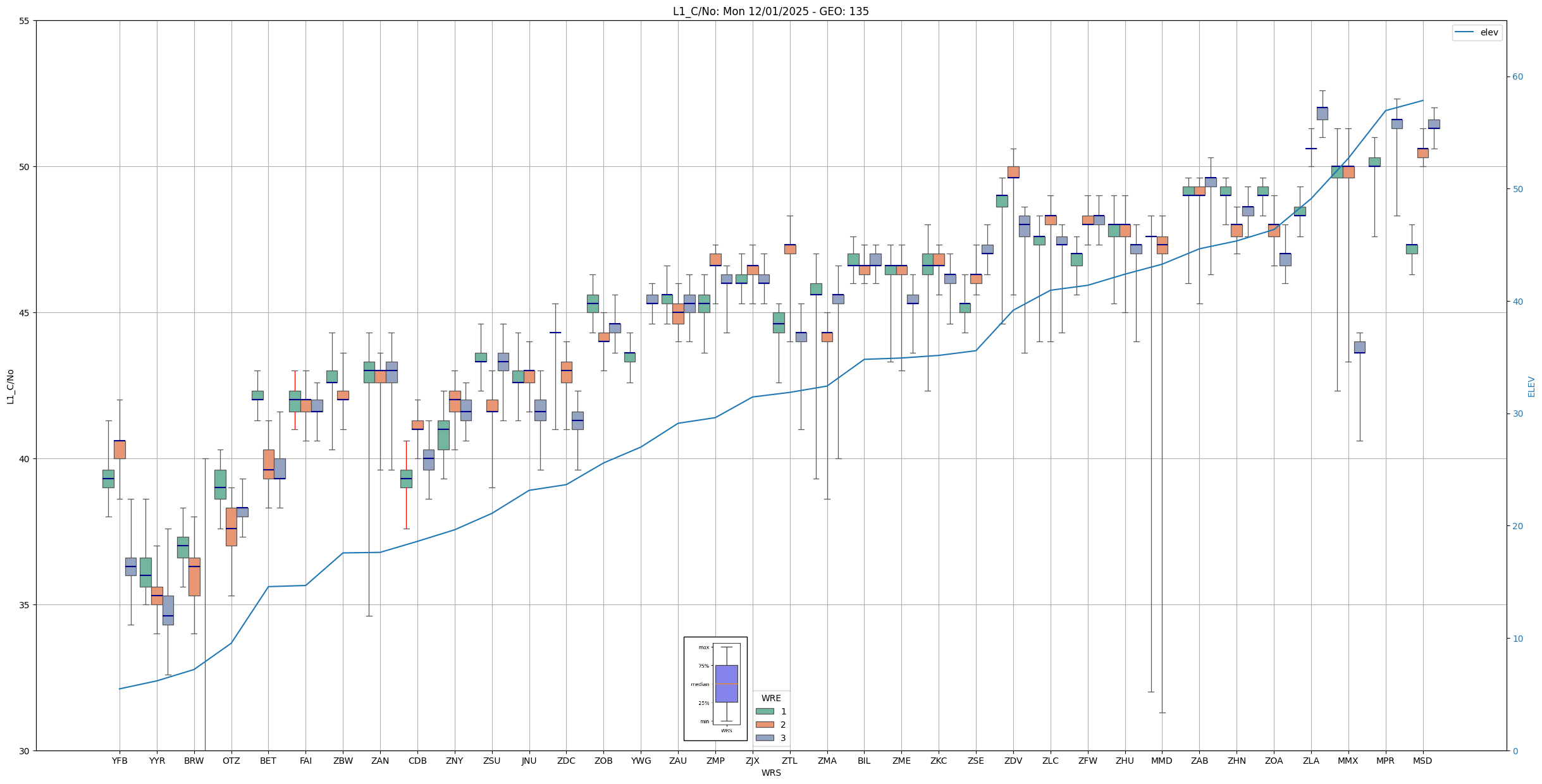Click the green WRE 1 legend swatch
Viewport: 1542px width, 784px height.
coord(764,711)
